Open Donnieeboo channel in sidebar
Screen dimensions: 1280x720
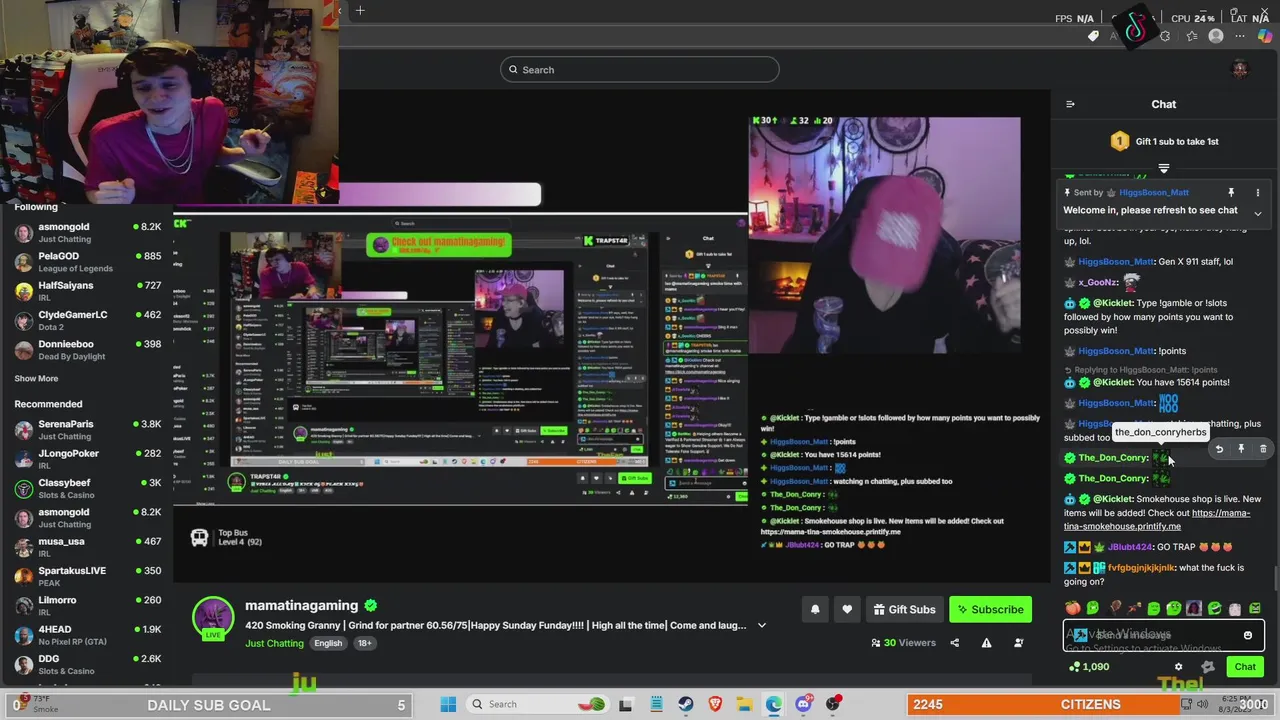coord(86,349)
